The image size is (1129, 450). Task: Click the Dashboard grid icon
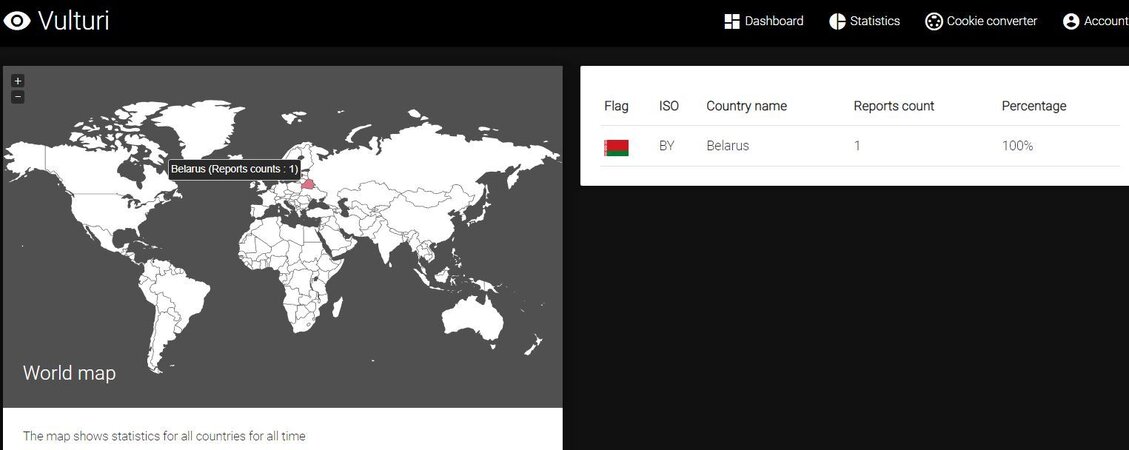[x=732, y=22]
